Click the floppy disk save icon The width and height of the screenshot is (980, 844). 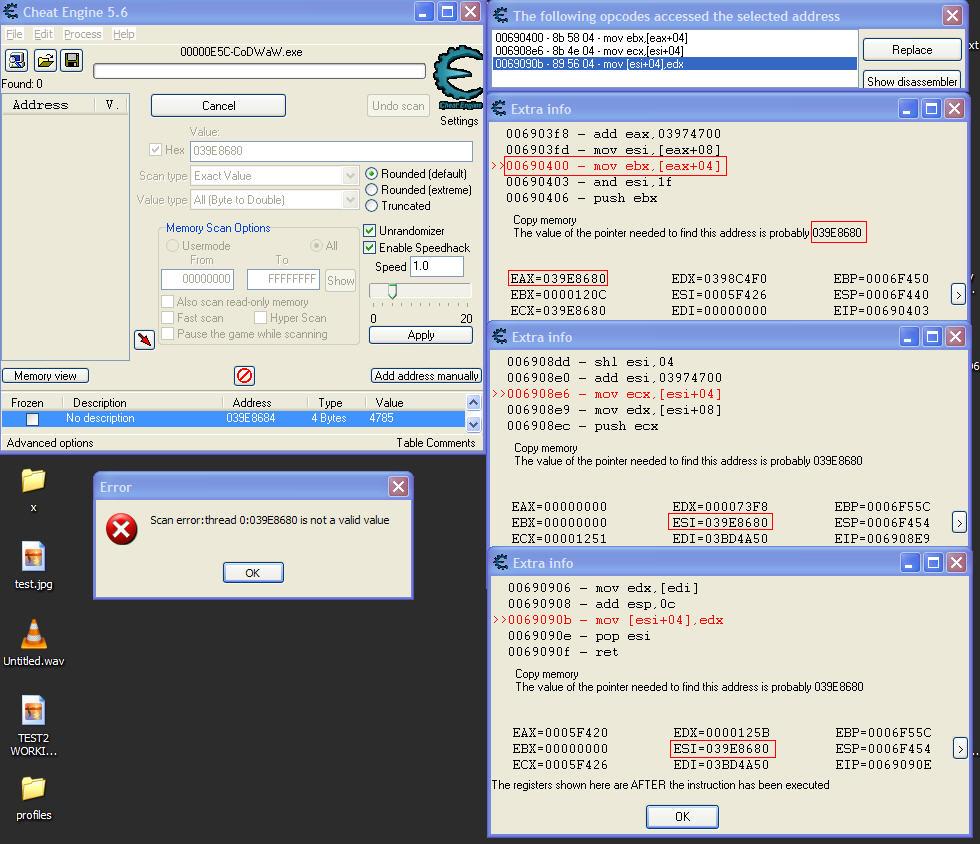72,61
